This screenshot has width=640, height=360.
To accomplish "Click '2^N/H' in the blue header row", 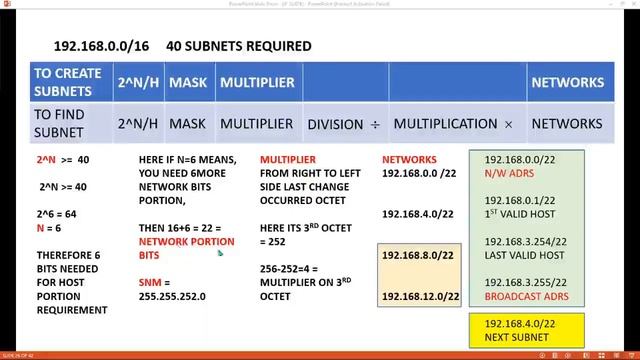I will [138, 82].
